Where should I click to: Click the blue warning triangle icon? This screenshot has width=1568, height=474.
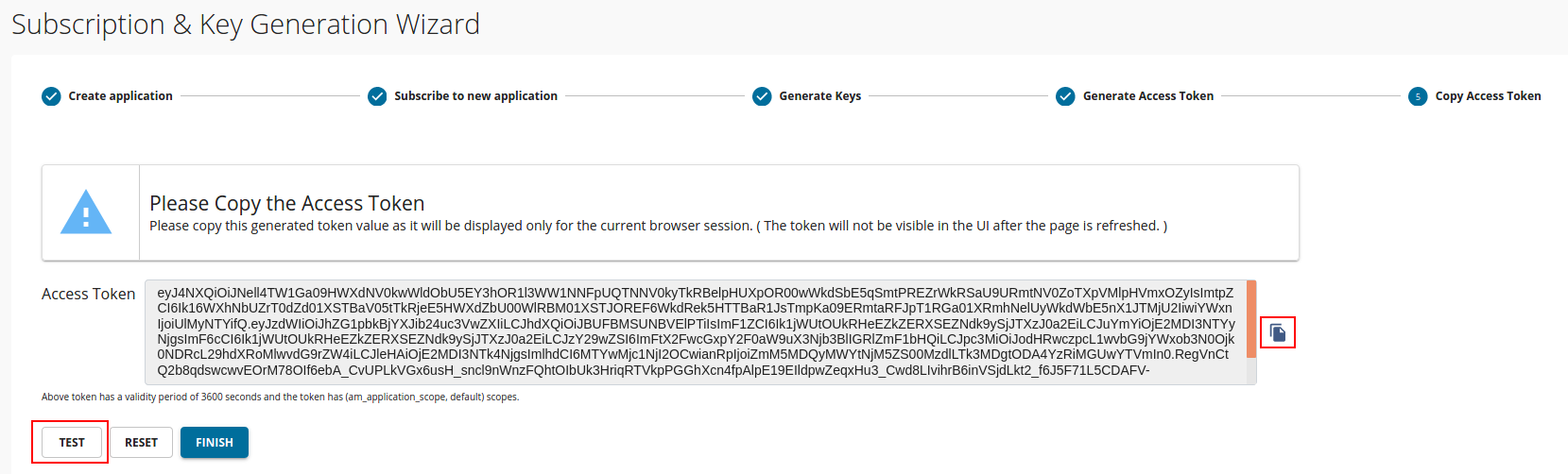(86, 212)
